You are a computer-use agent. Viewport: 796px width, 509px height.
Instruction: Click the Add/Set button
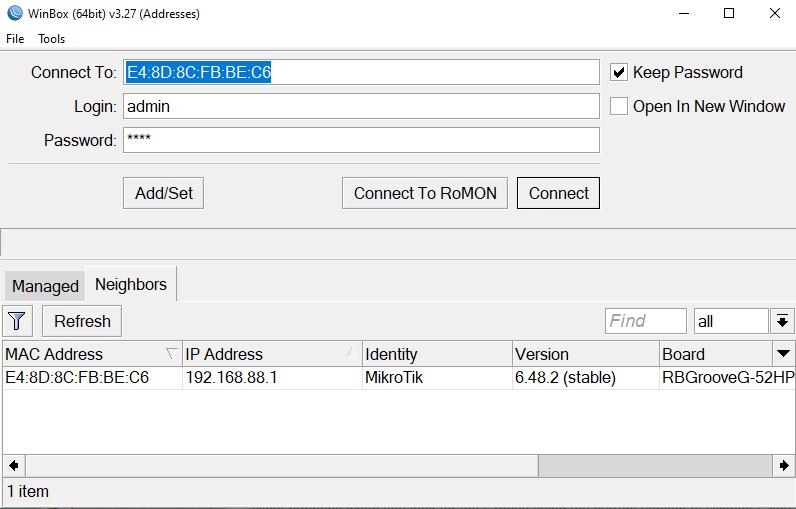(x=164, y=193)
